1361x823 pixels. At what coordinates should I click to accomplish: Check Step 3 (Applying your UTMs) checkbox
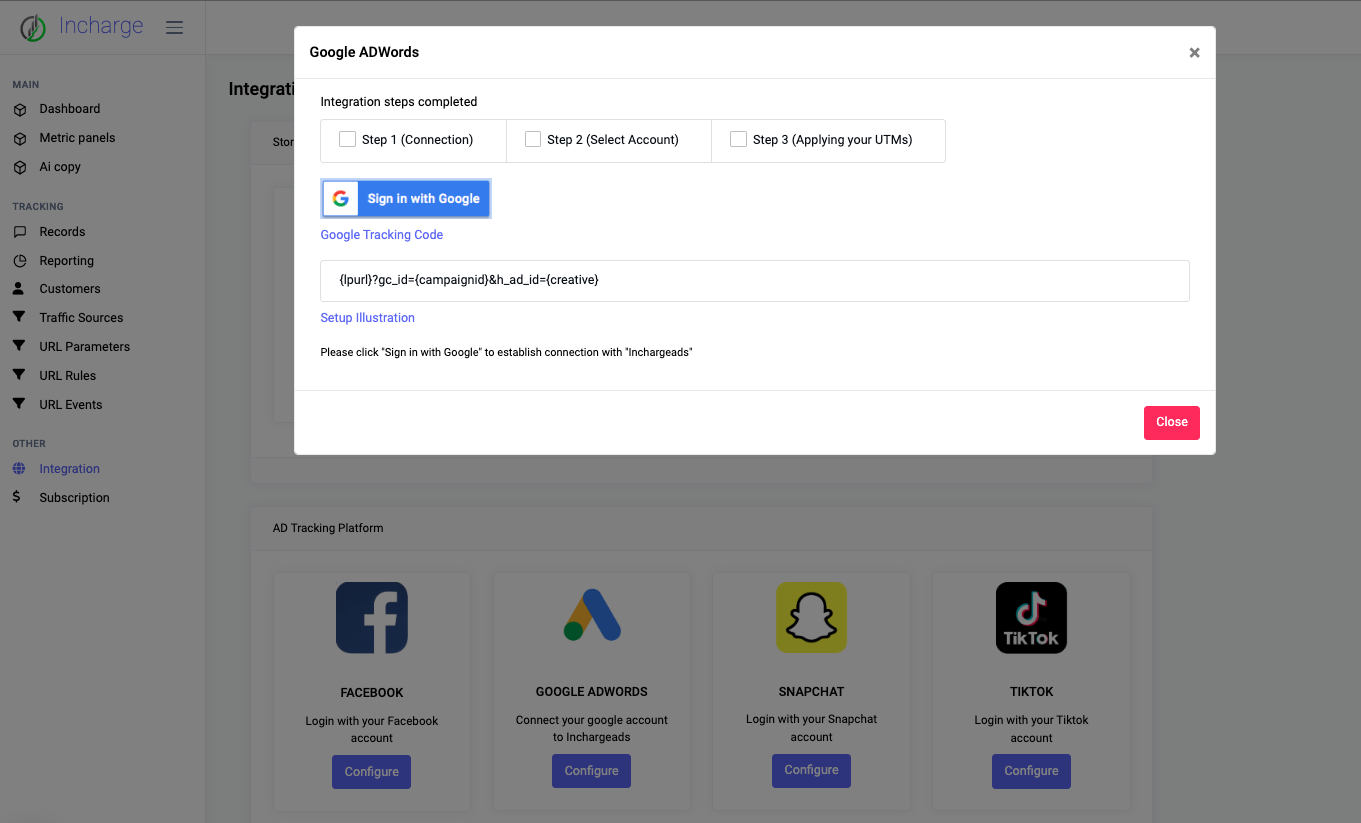(x=738, y=140)
